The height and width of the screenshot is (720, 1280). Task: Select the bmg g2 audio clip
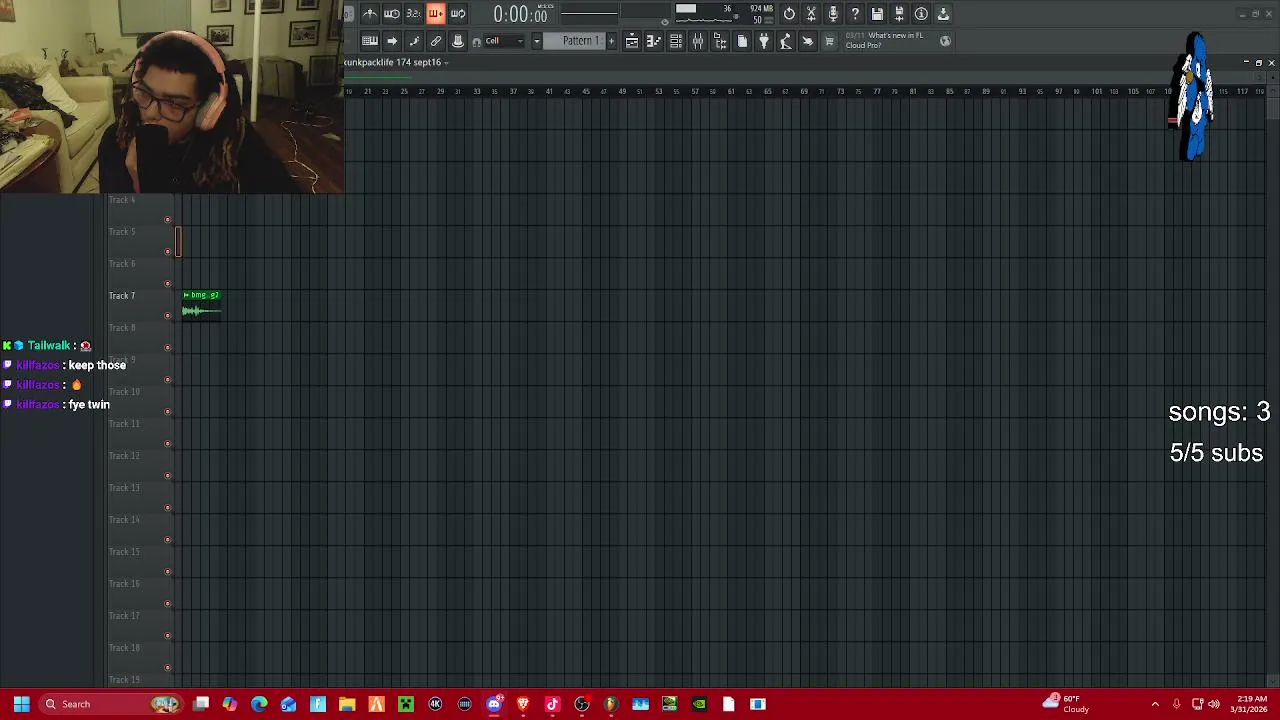pyautogui.click(x=201, y=304)
